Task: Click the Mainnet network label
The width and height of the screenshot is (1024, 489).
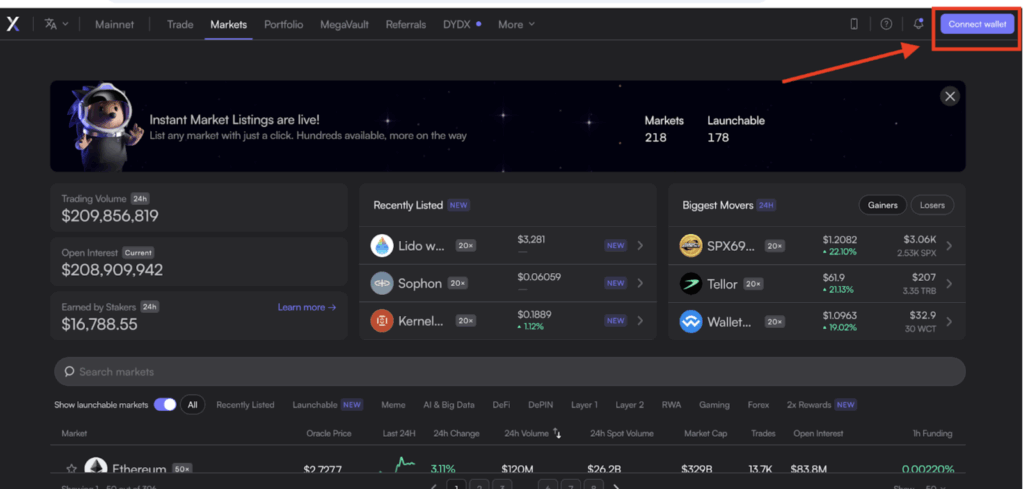Action: click(114, 25)
